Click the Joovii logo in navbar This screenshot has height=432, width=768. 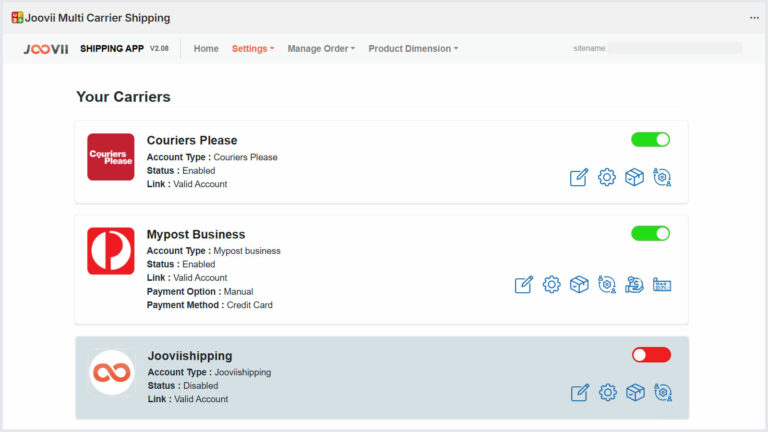coord(45,48)
